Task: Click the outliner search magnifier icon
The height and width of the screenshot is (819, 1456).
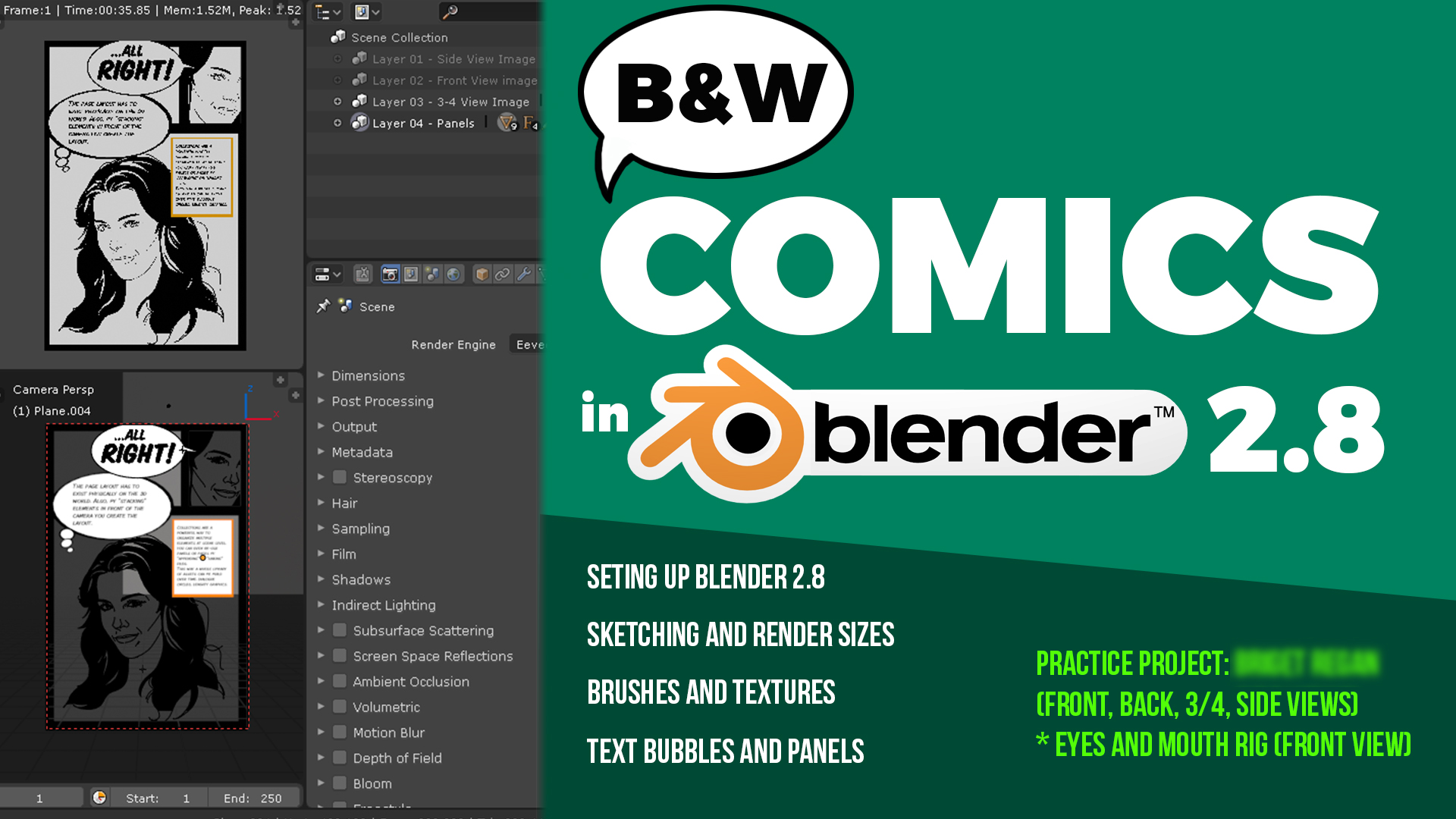Action: coord(450,11)
